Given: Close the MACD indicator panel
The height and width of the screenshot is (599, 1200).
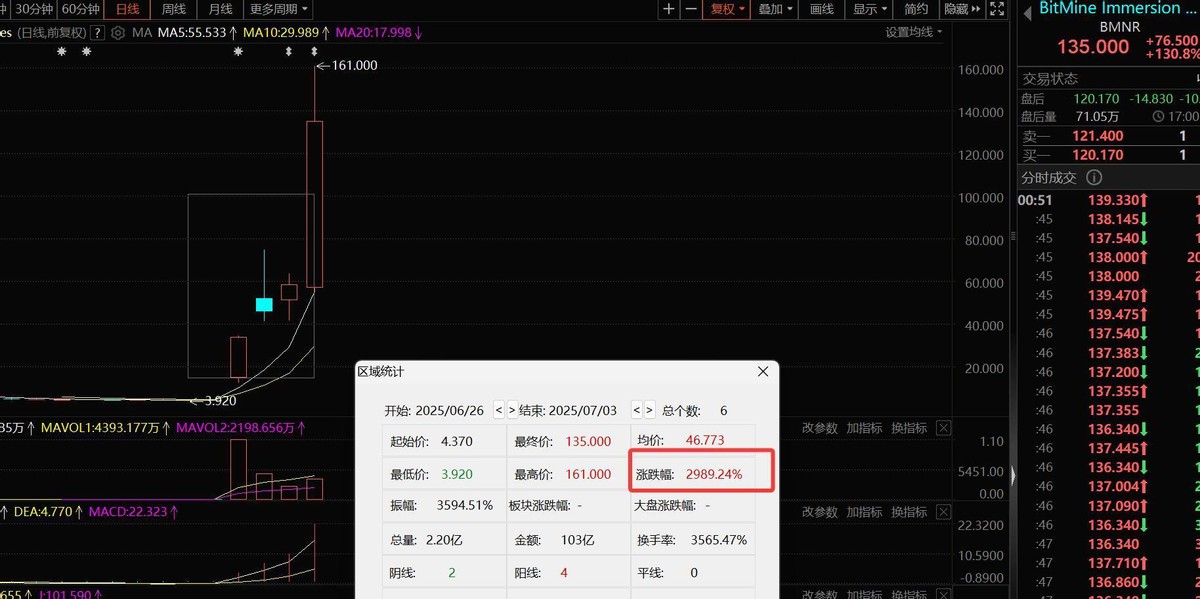Looking at the screenshot, I should (943, 512).
